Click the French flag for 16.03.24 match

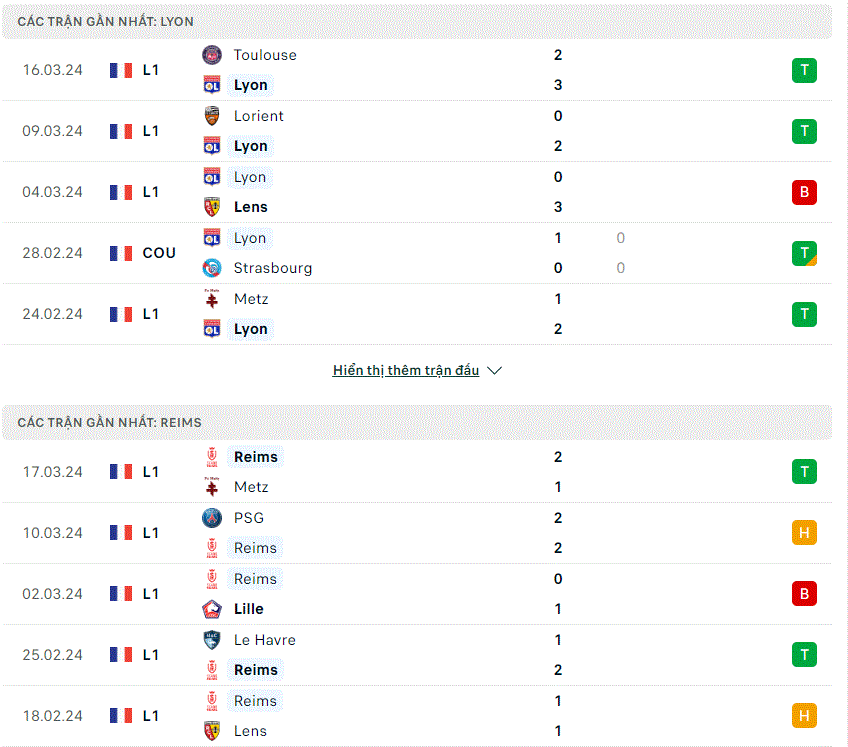point(121,70)
